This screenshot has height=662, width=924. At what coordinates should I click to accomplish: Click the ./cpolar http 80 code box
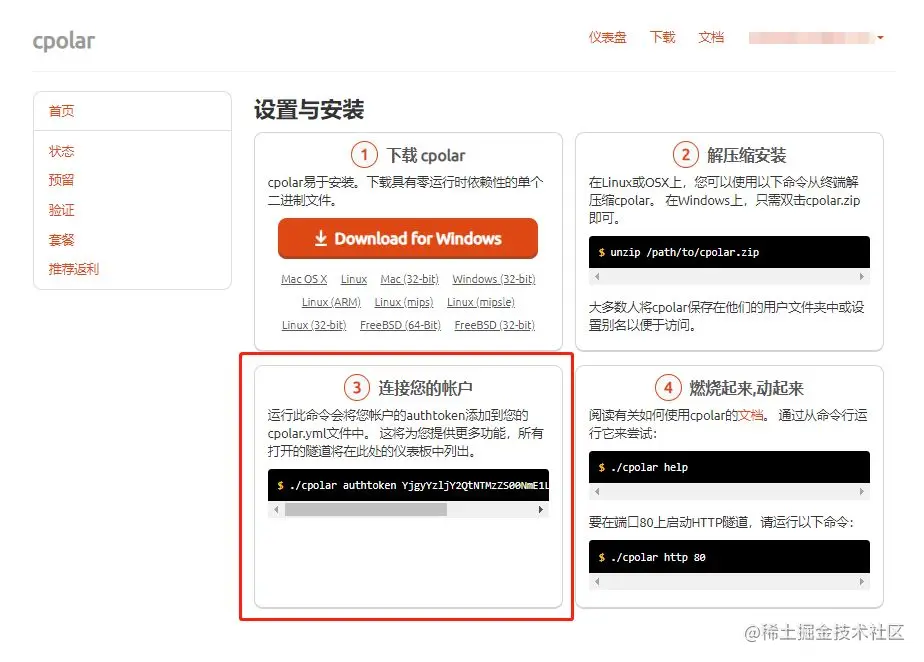pos(729,557)
